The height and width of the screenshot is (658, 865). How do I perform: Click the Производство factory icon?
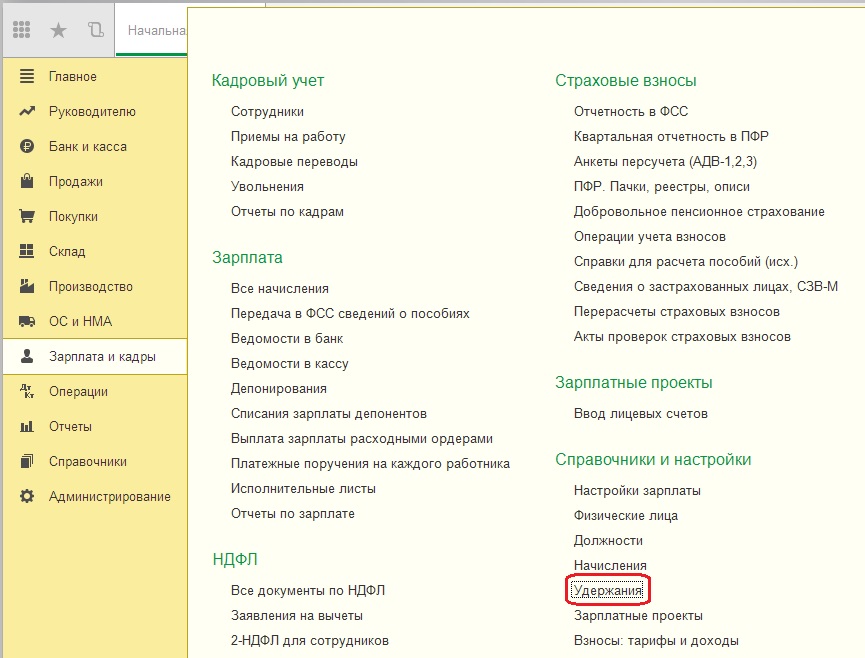(x=26, y=286)
